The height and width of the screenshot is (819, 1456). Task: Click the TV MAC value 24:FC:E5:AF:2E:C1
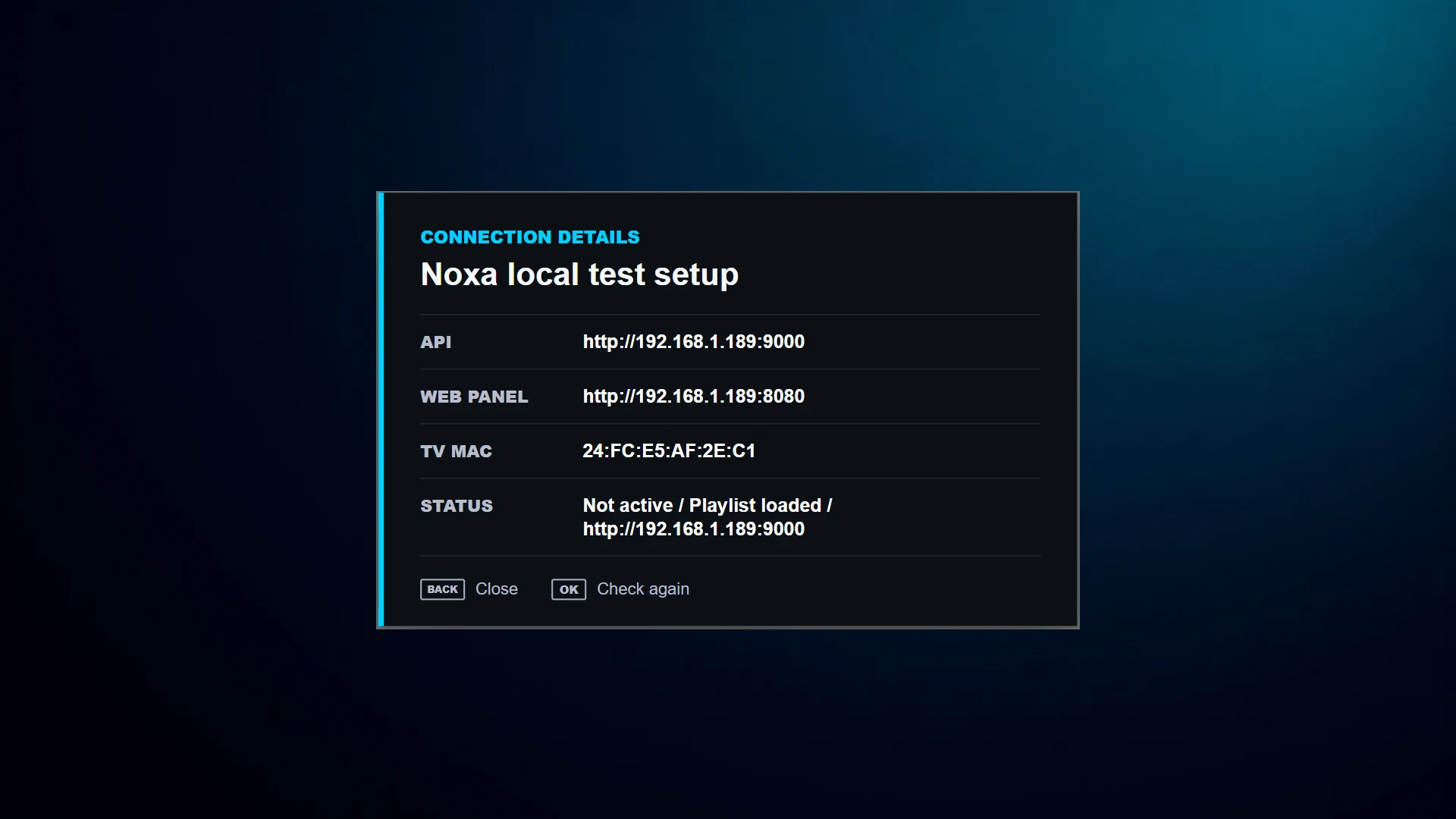coord(669,451)
